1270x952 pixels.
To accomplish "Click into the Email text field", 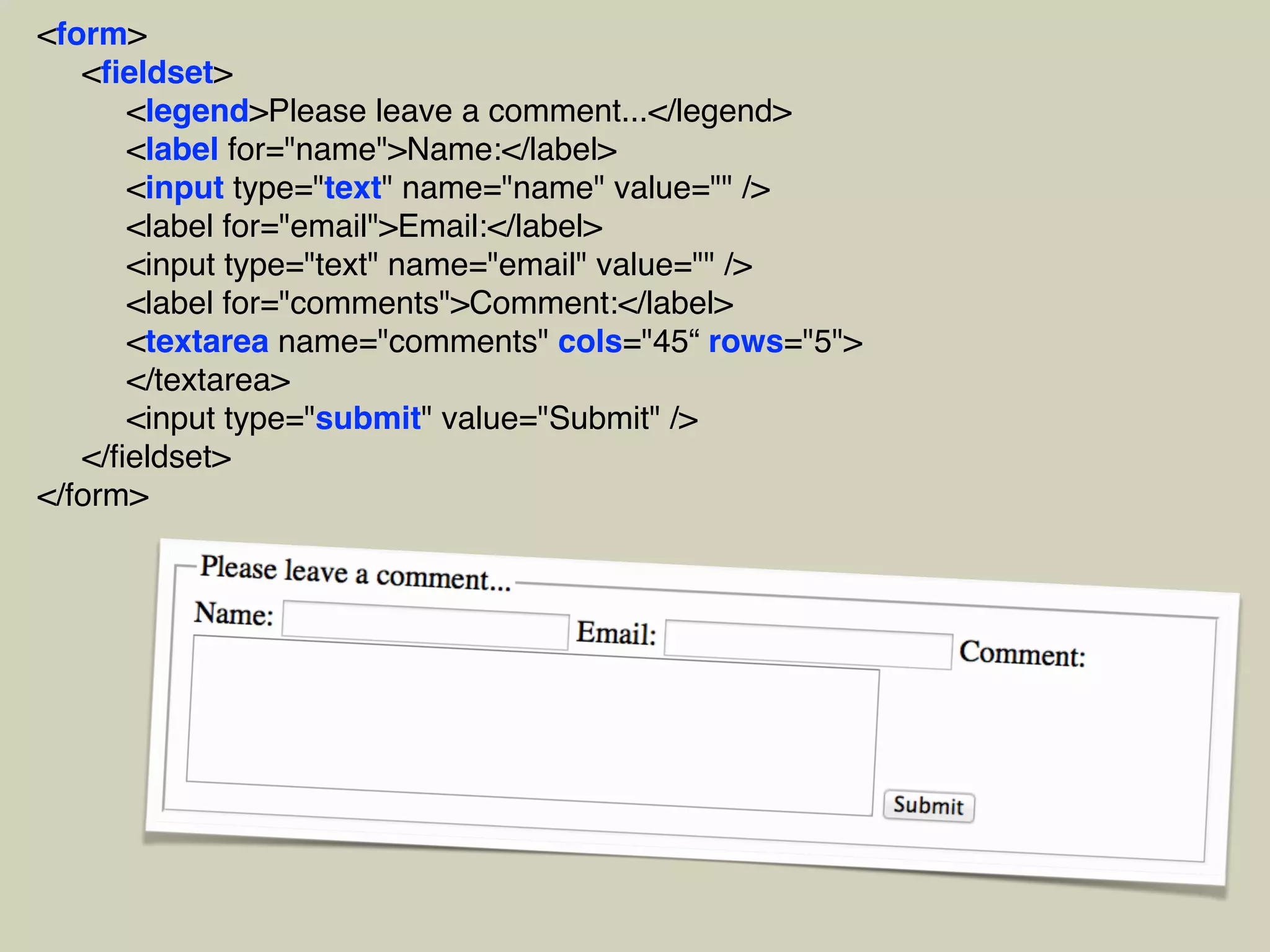I will [x=808, y=645].
